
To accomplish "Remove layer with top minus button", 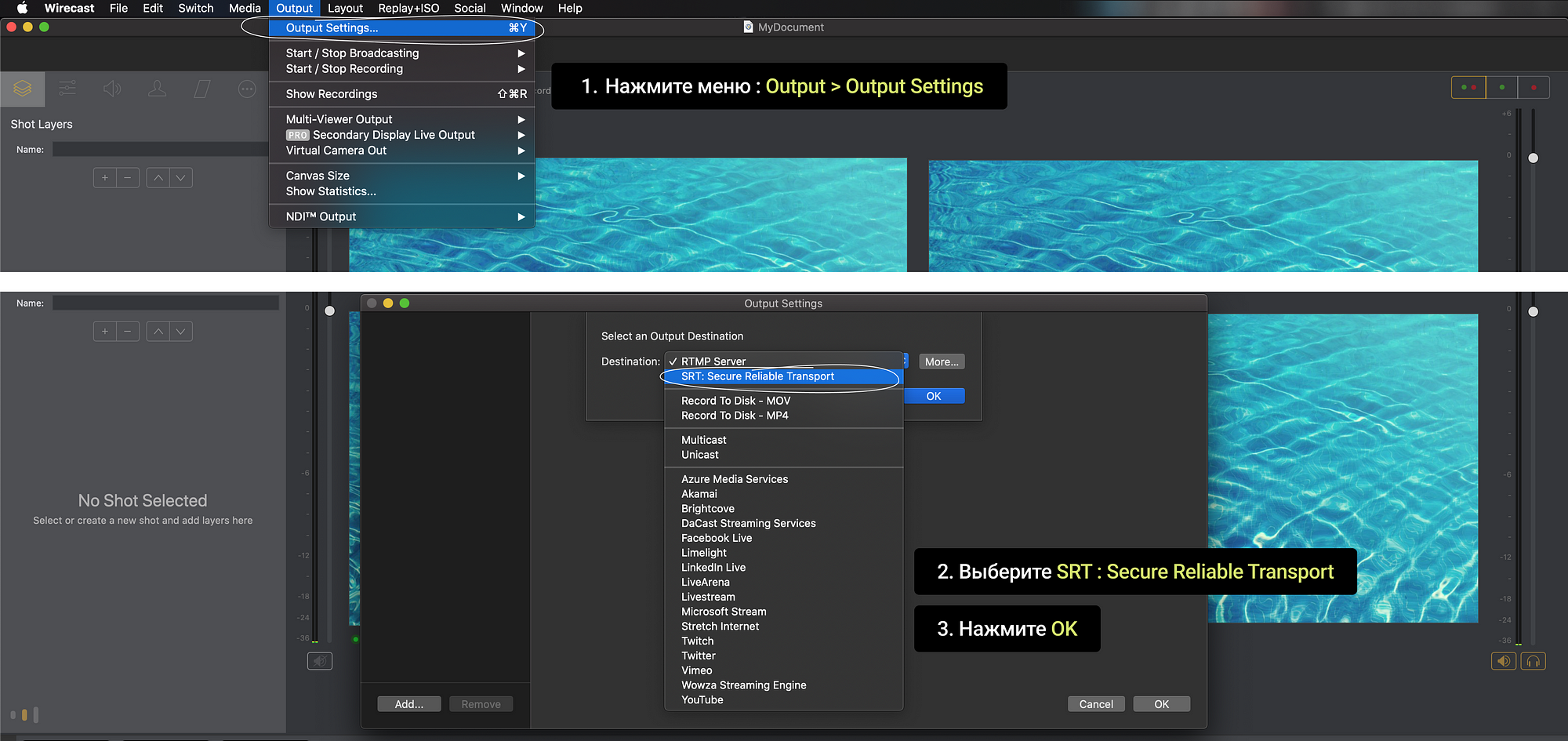I will [x=128, y=178].
